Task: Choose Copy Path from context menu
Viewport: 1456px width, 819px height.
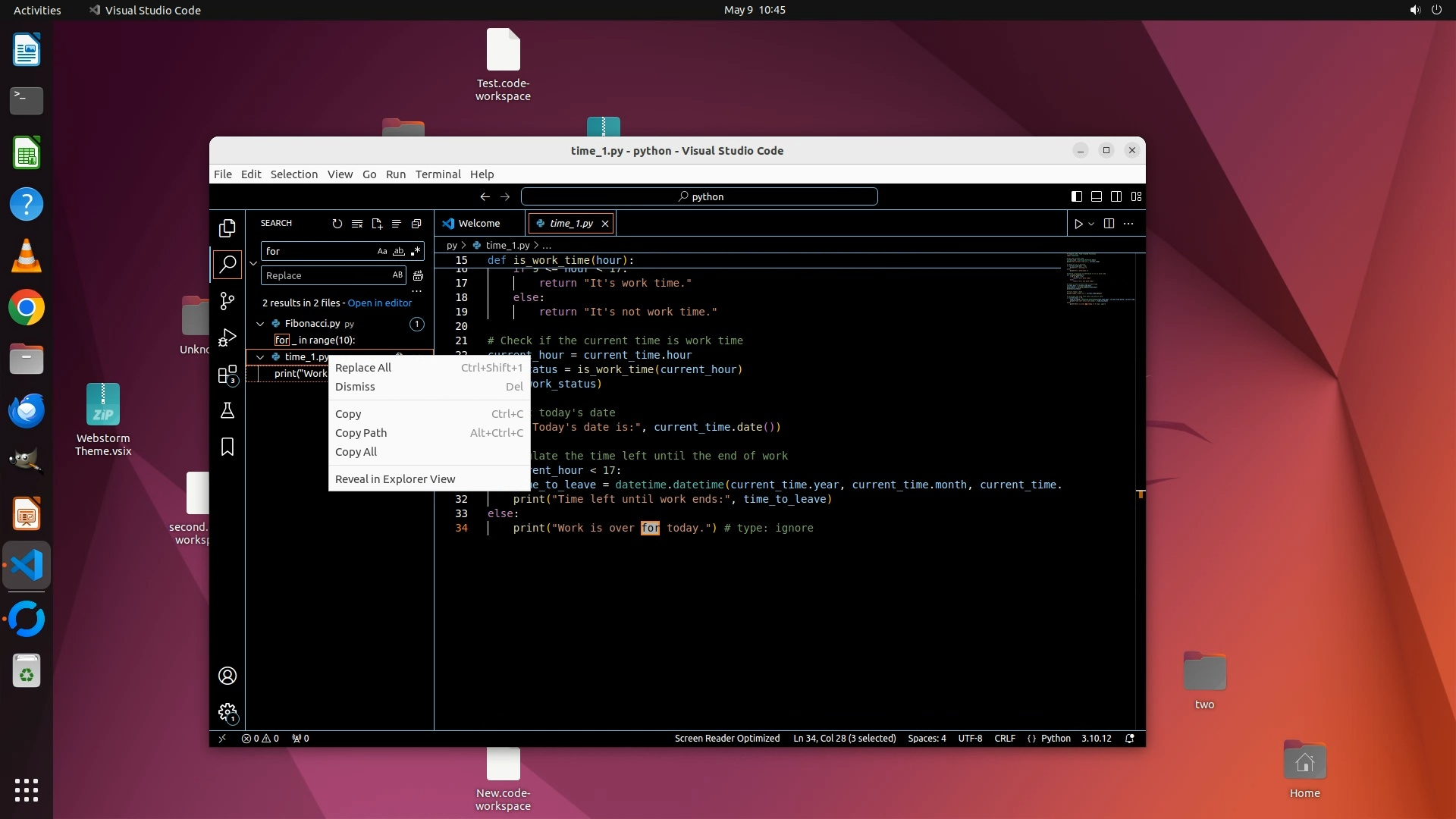Action: tap(361, 433)
